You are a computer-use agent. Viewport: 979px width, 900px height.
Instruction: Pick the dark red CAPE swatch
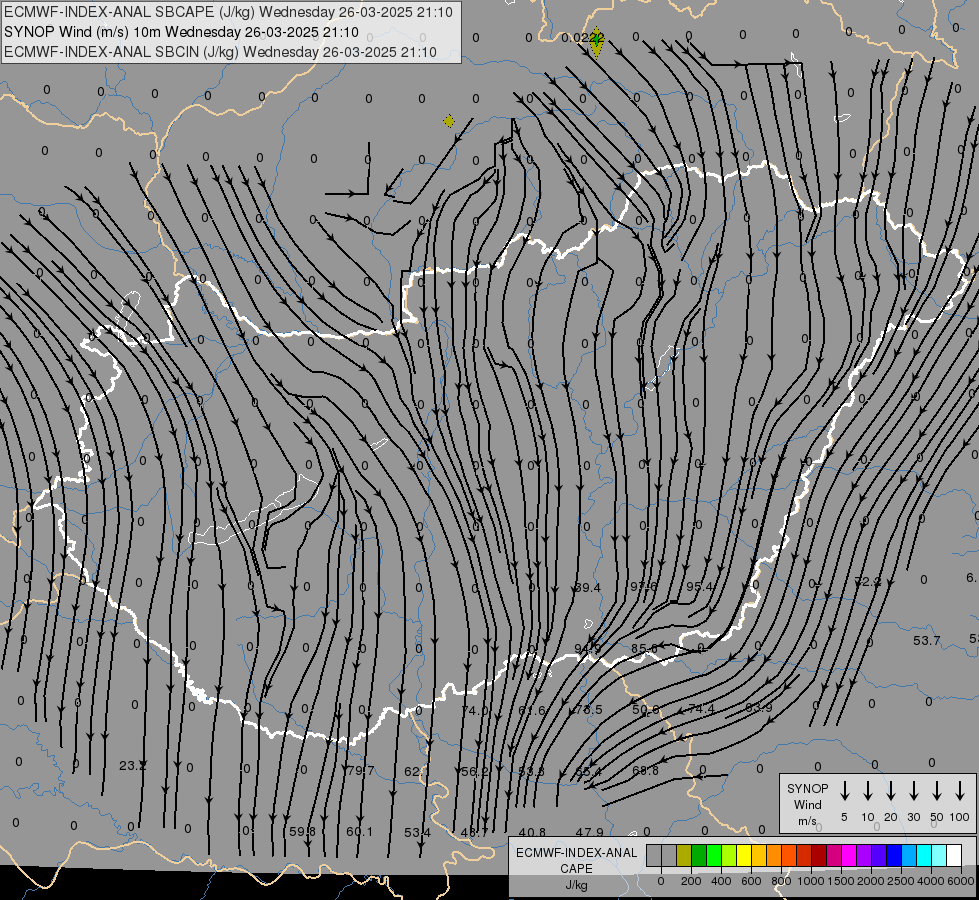[x=819, y=856]
